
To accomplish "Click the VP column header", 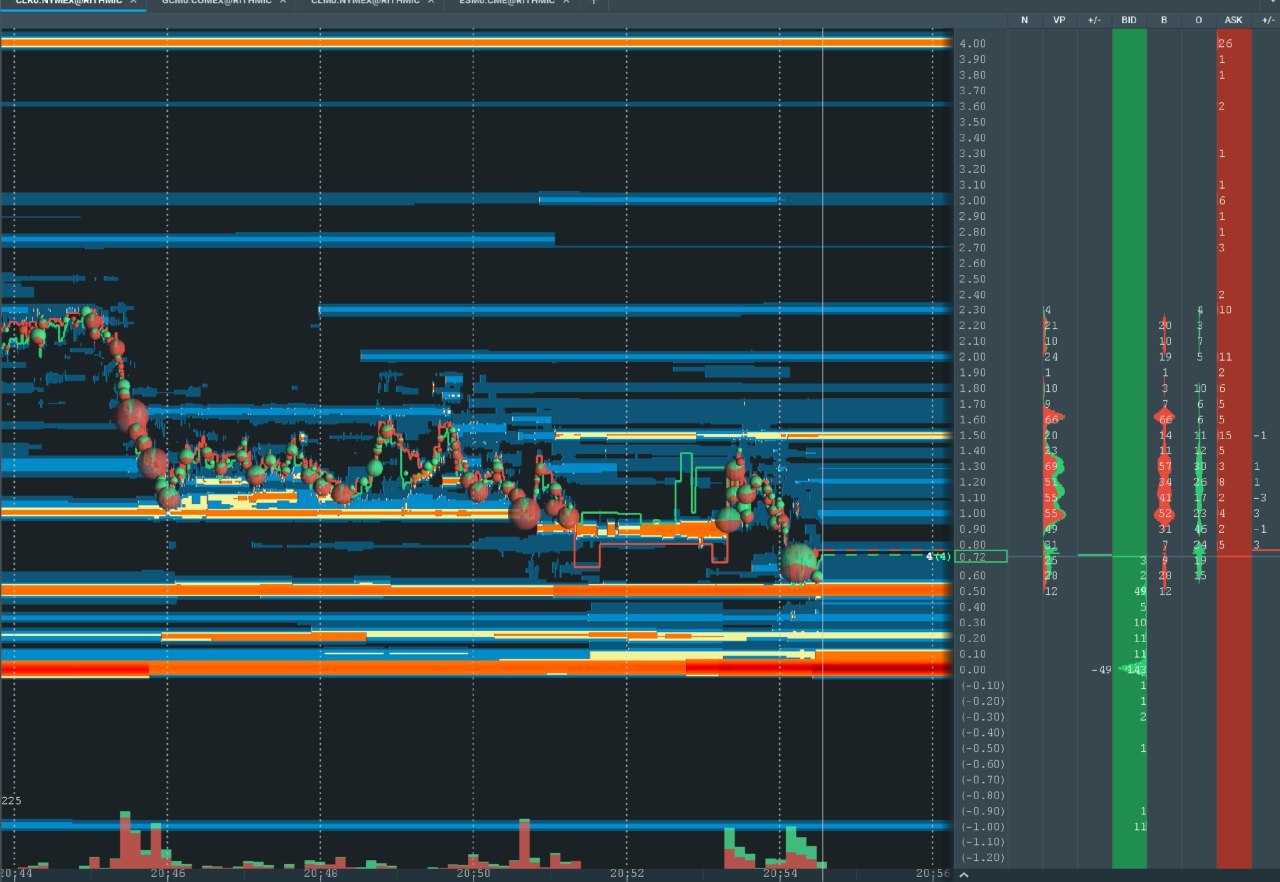I will point(1059,20).
